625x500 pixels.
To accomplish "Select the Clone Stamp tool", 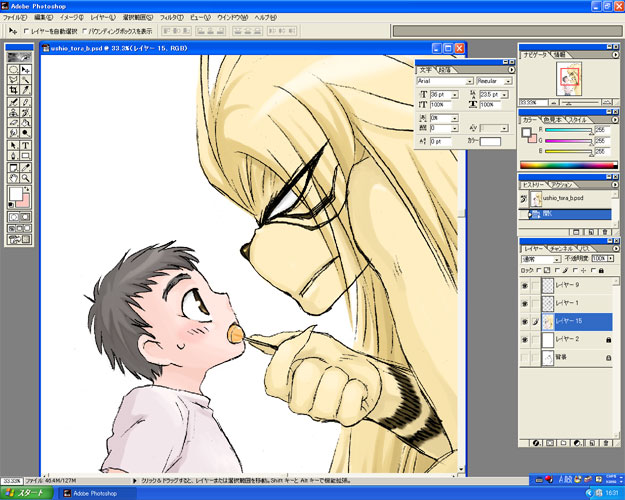I will tap(13, 113).
